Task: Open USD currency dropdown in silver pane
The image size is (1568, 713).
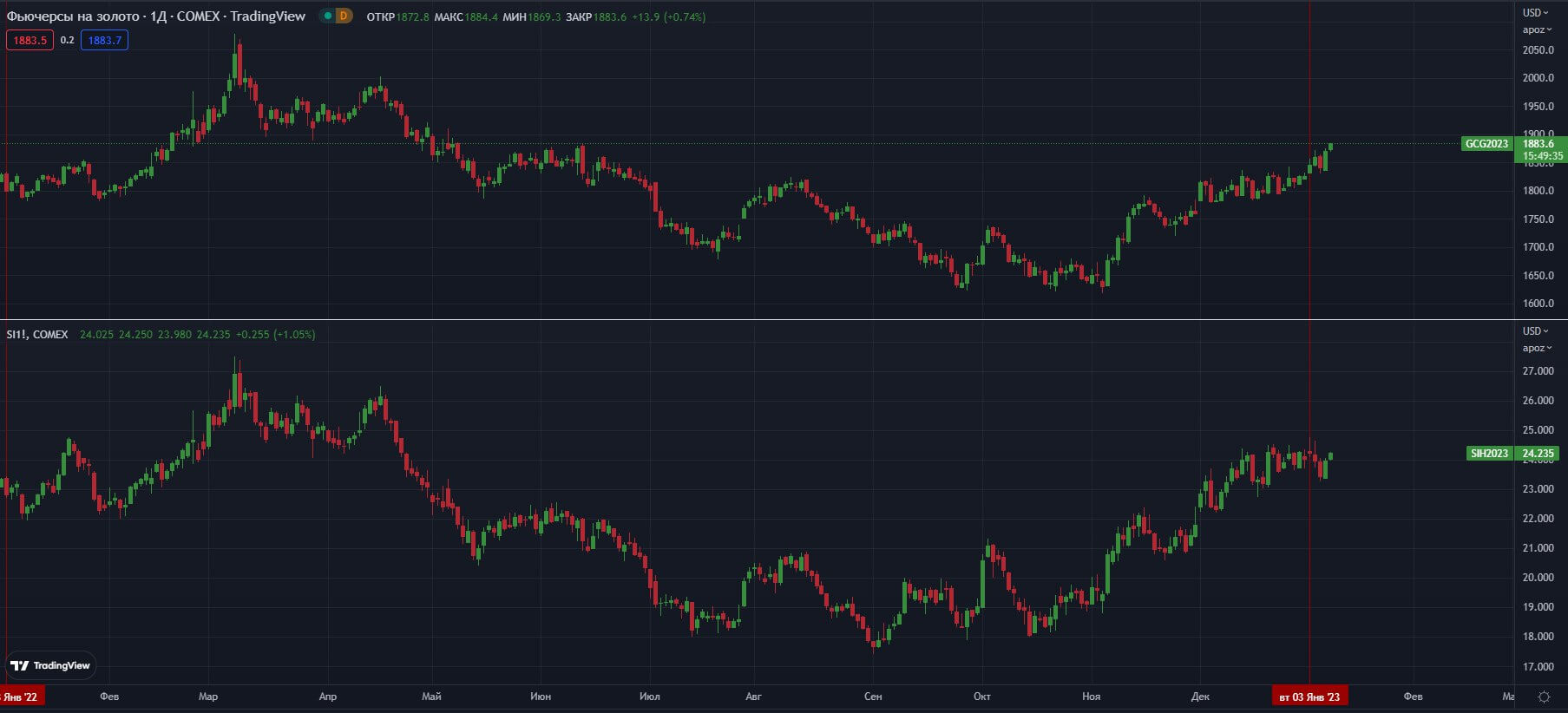Action: coord(1535,331)
